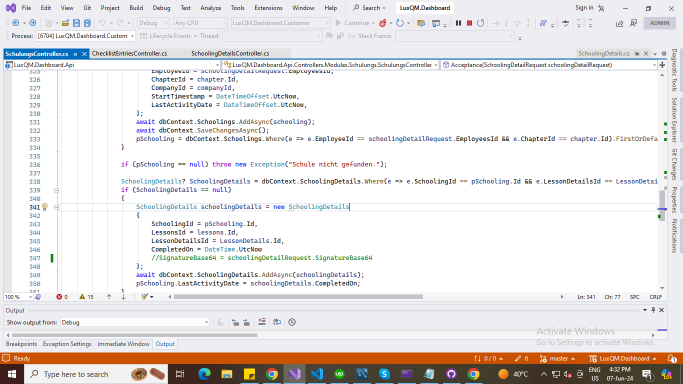Screen dimensions: 683x384
Task: Toggle word wrap in Output window
Action: [x=277, y=322]
